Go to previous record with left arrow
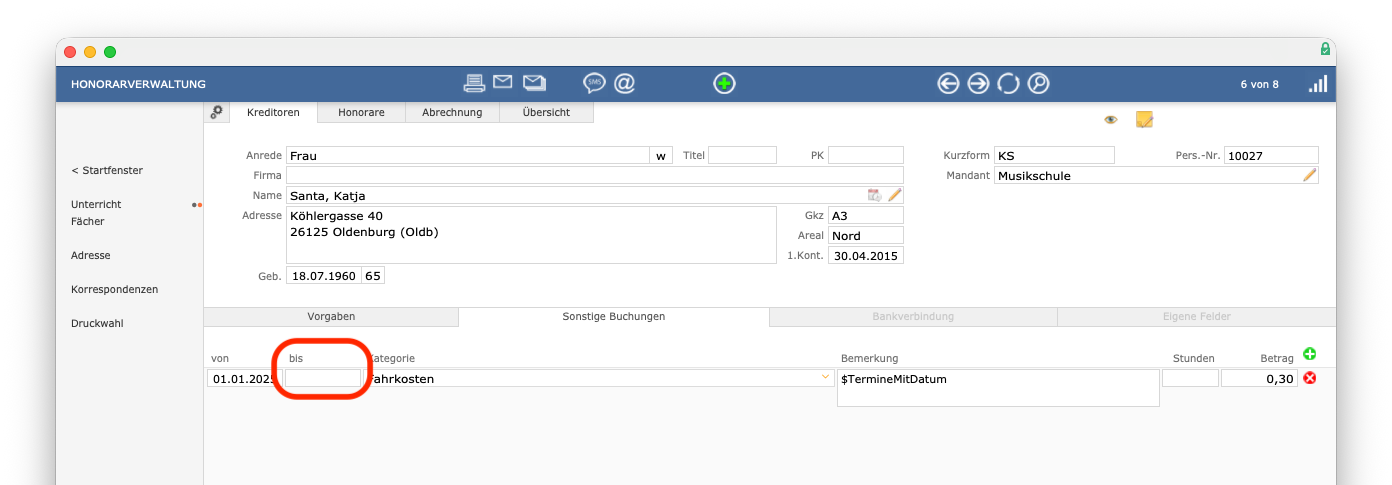The width and height of the screenshot is (1392, 485). [x=948, y=84]
